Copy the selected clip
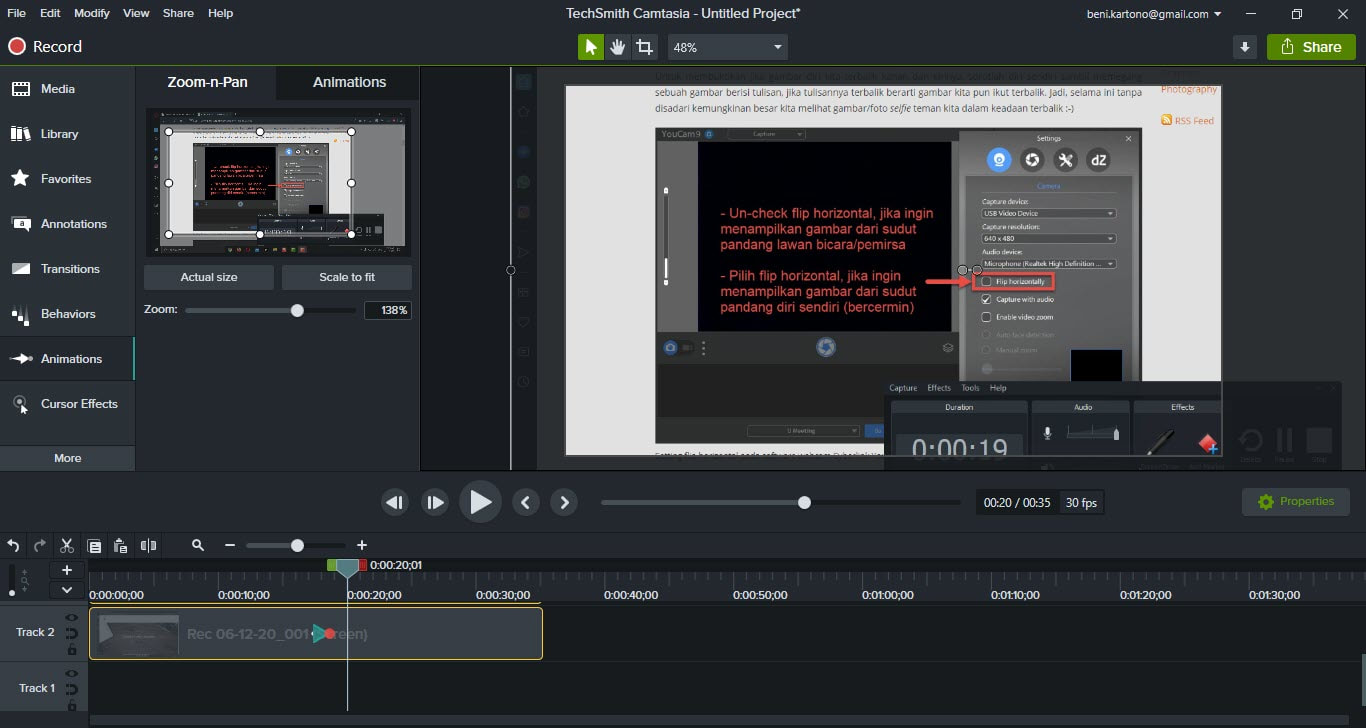This screenshot has height=728, width=1366. tap(94, 546)
